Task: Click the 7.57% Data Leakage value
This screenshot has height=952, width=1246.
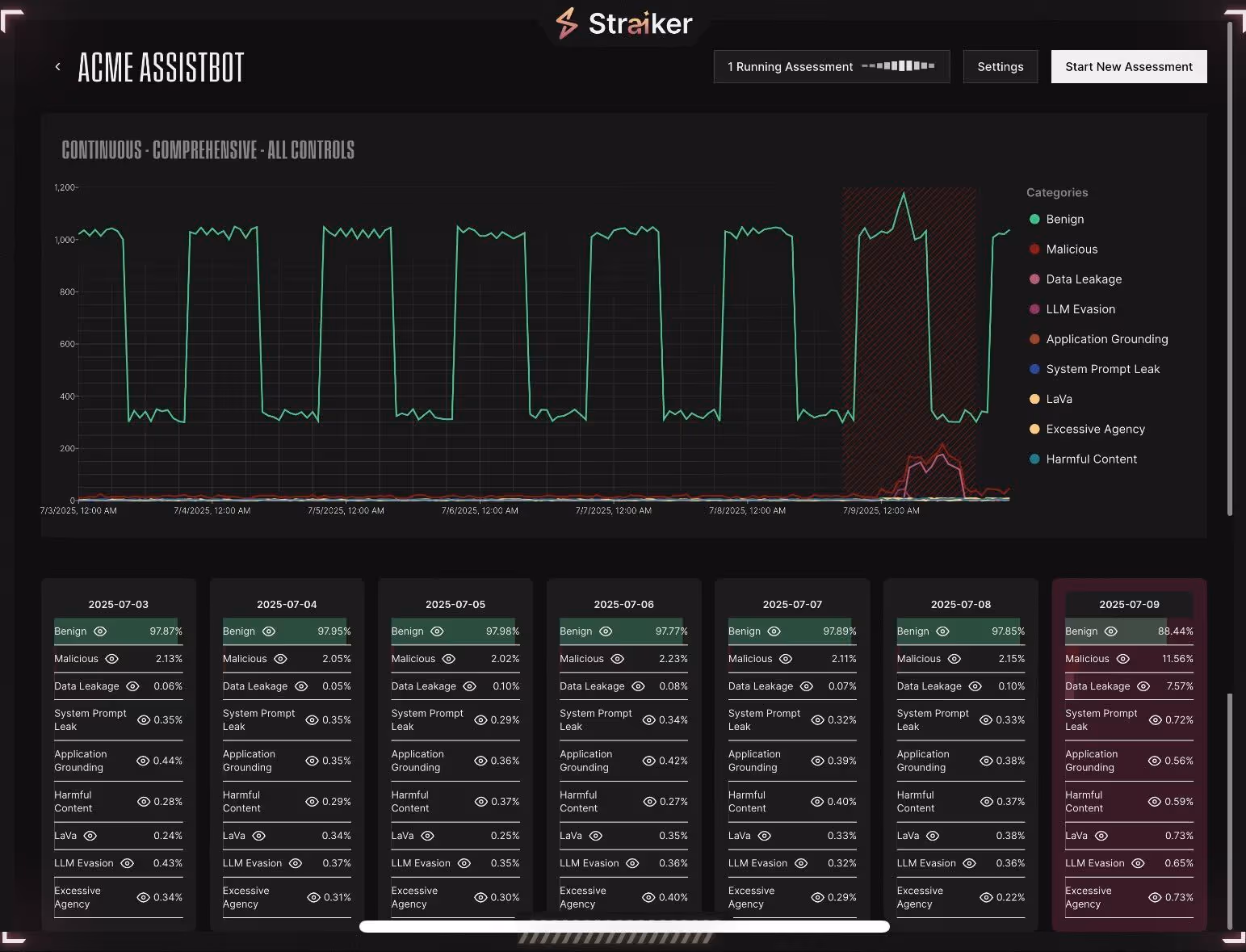Action: 1180,686
